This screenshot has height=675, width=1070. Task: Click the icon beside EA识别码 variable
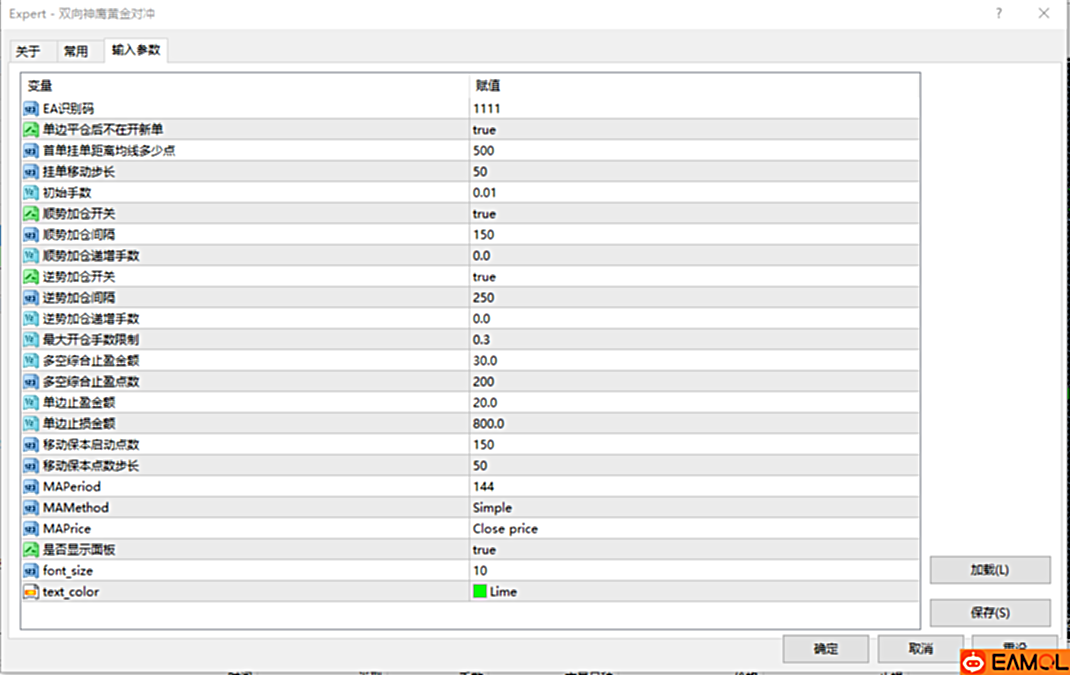(31, 109)
